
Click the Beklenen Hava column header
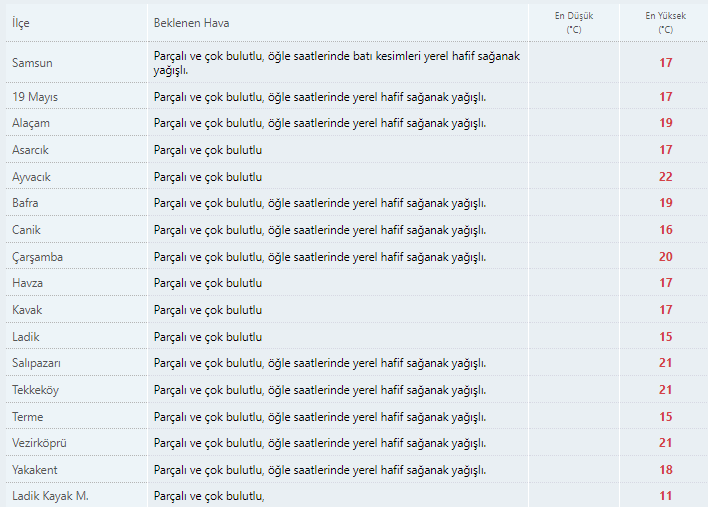point(191,23)
